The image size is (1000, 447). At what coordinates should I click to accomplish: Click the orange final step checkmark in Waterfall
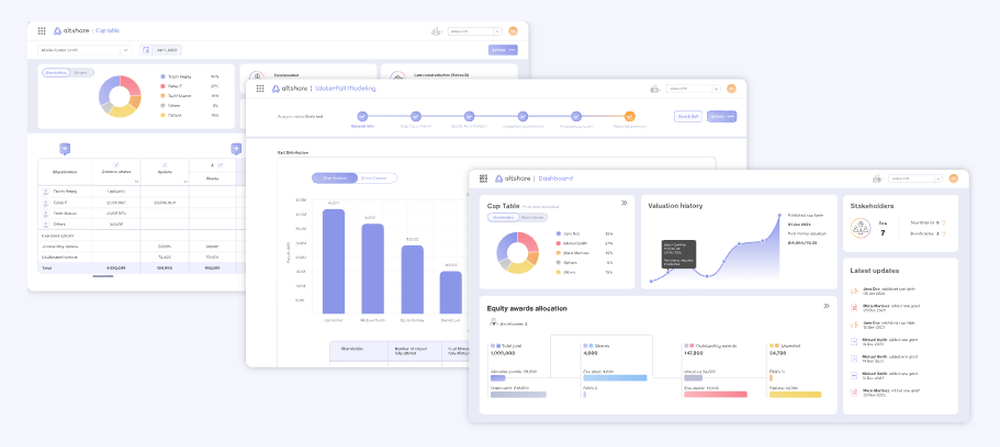tap(630, 116)
